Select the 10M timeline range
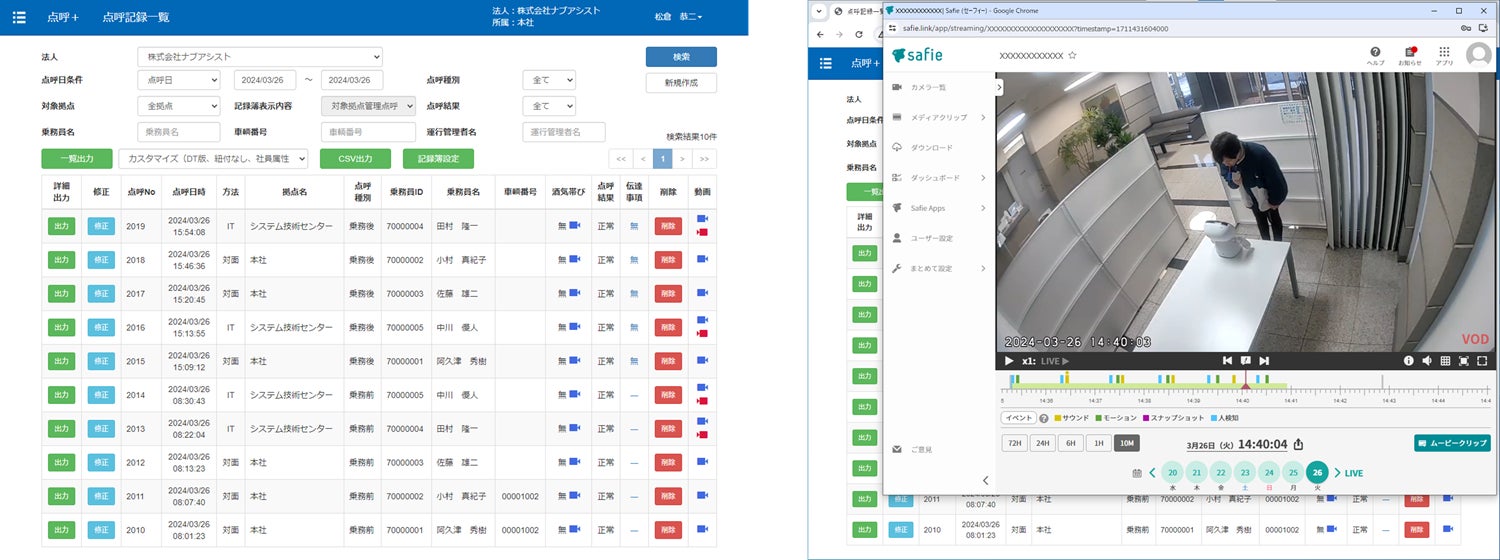Screen dimensions: 1500x560 pos(1127,443)
